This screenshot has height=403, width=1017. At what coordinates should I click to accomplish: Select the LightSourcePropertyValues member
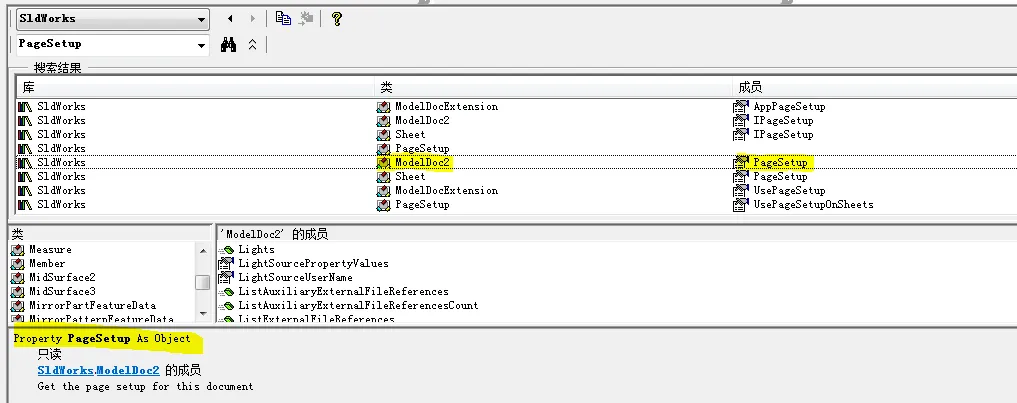click(313, 263)
